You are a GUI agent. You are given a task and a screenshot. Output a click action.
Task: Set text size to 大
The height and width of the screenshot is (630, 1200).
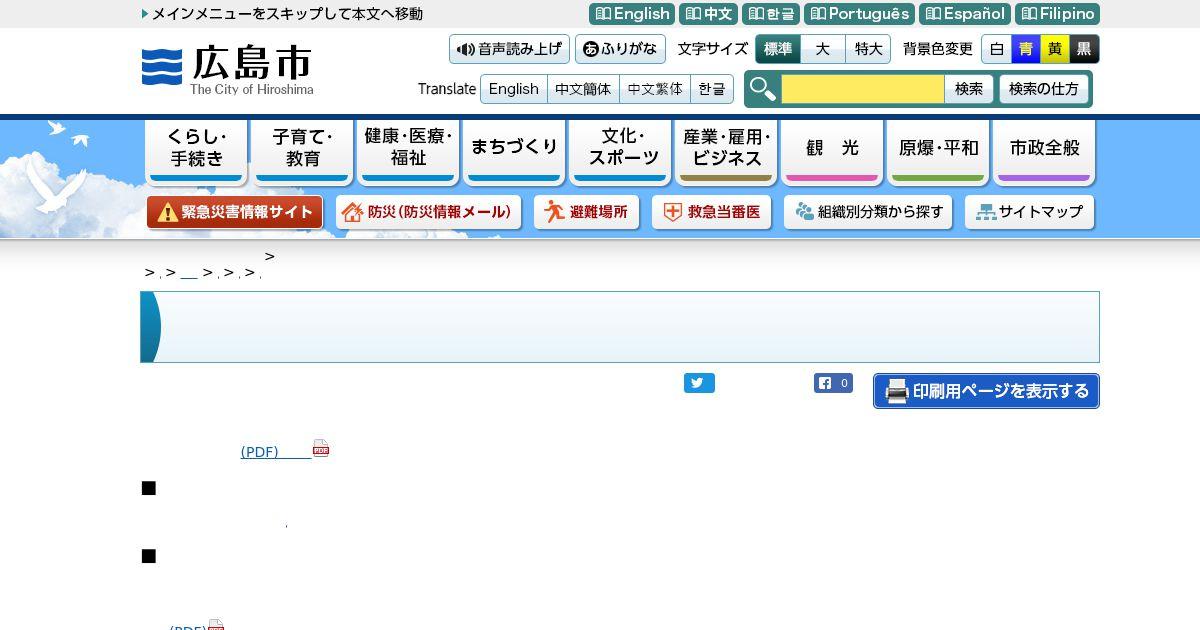[x=823, y=49]
